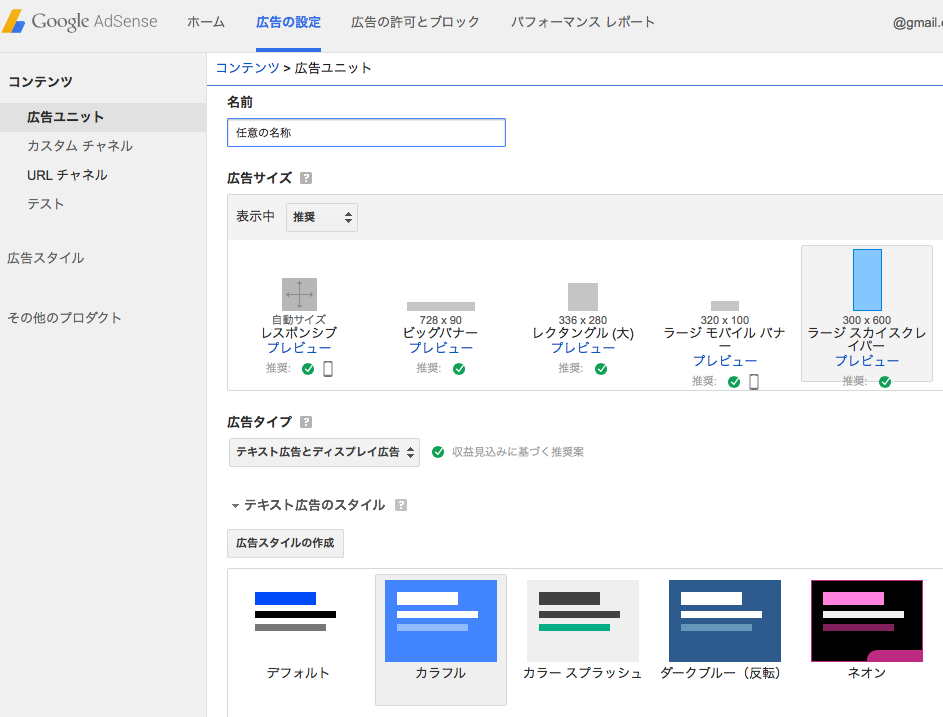The height and width of the screenshot is (717, 943).
Task: Select the レスポンシブ auto size icon
Action: pos(299,295)
